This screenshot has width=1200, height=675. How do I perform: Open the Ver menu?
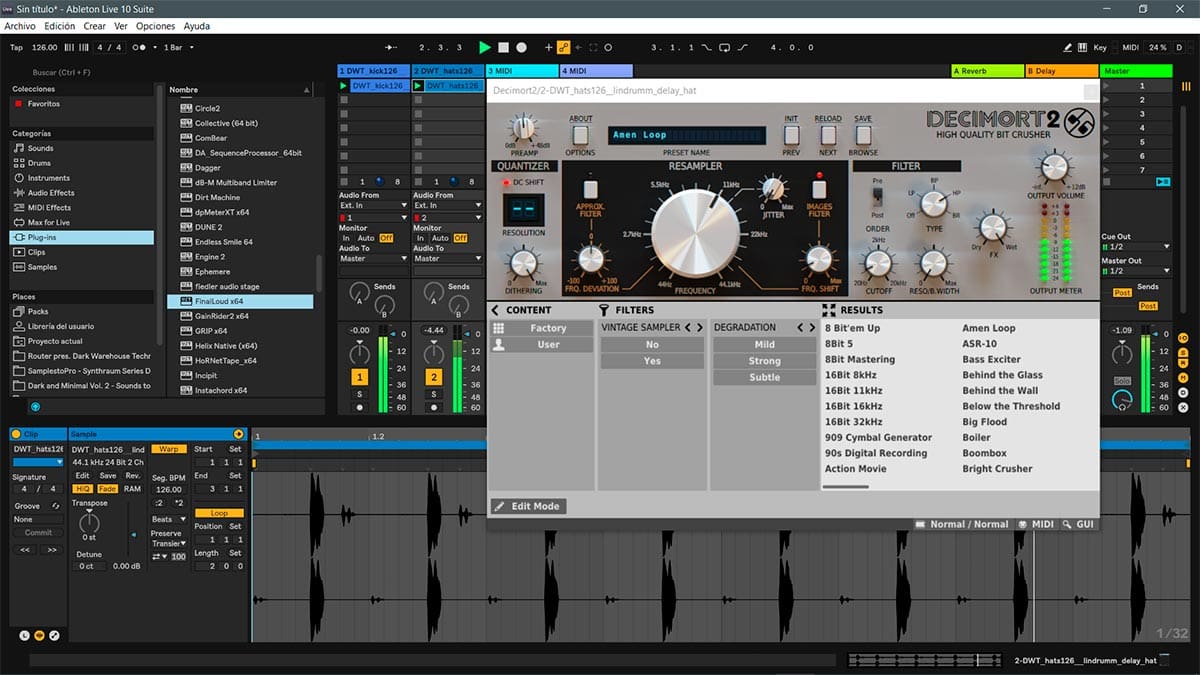click(121, 26)
